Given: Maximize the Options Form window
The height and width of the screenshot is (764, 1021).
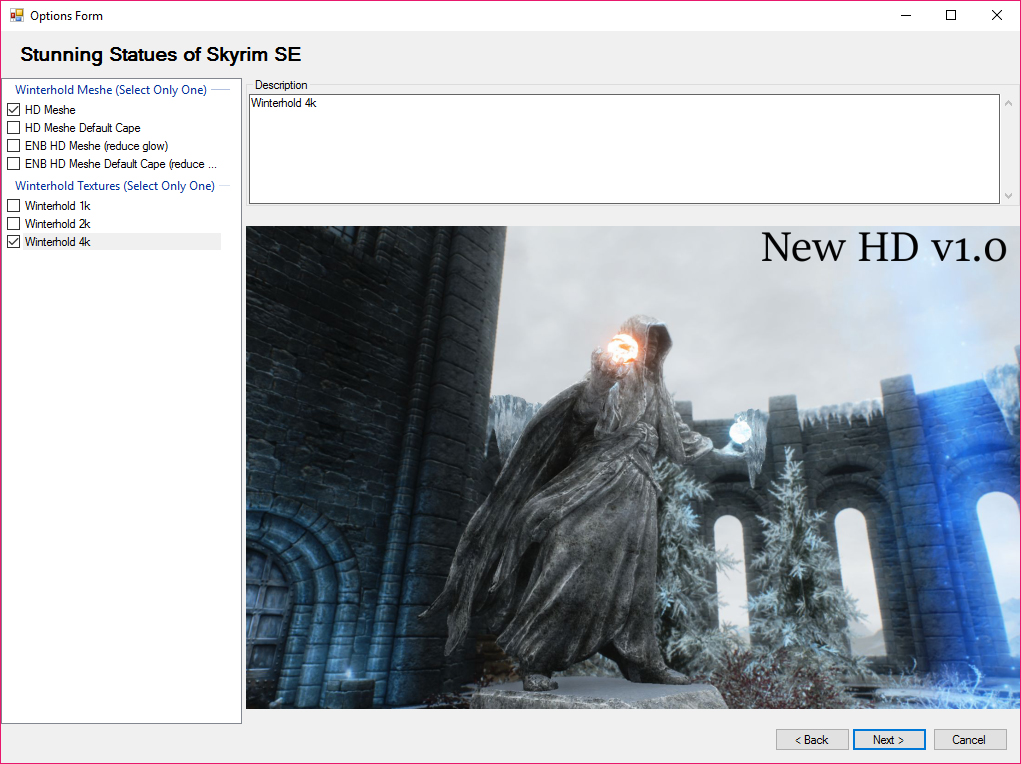Looking at the screenshot, I should (x=951, y=15).
